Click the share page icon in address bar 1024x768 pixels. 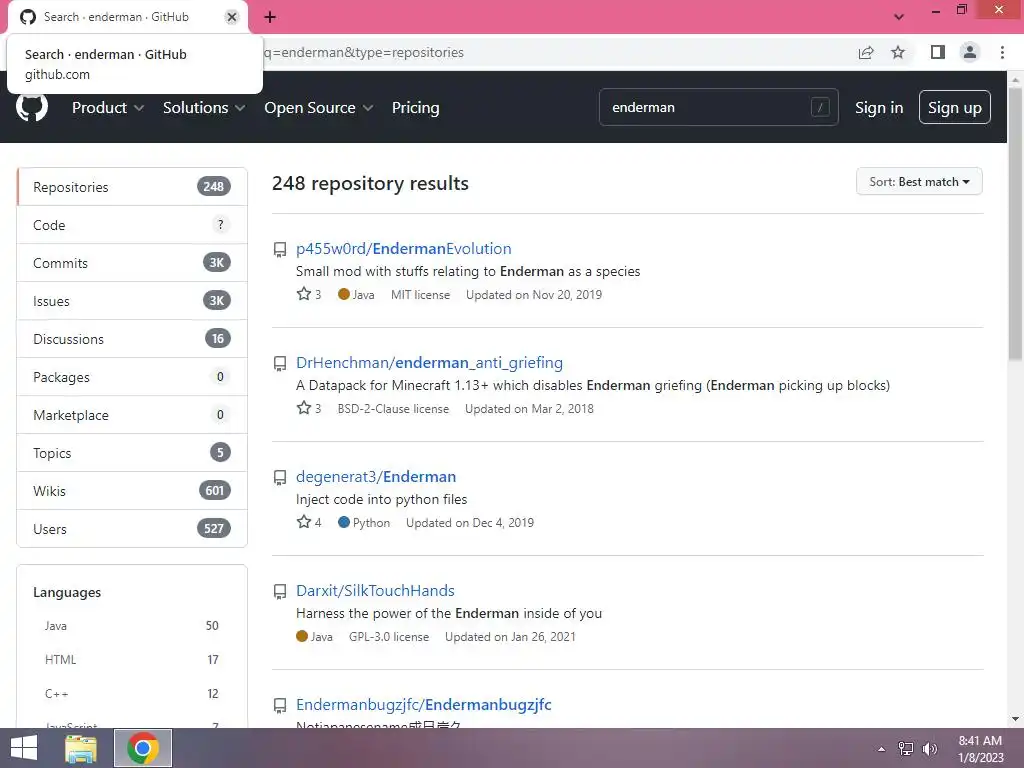(x=866, y=52)
